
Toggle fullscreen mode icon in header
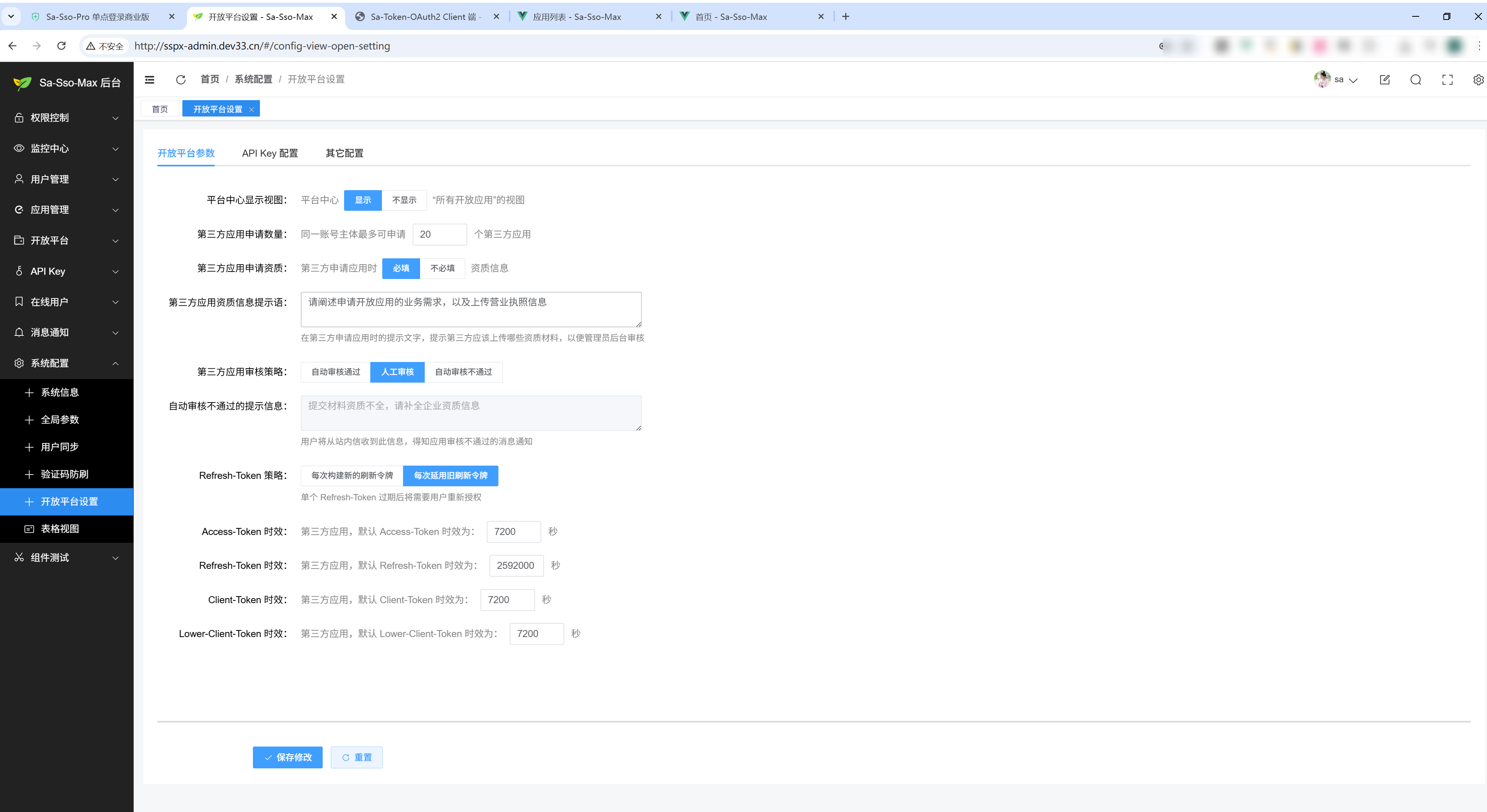(x=1447, y=79)
